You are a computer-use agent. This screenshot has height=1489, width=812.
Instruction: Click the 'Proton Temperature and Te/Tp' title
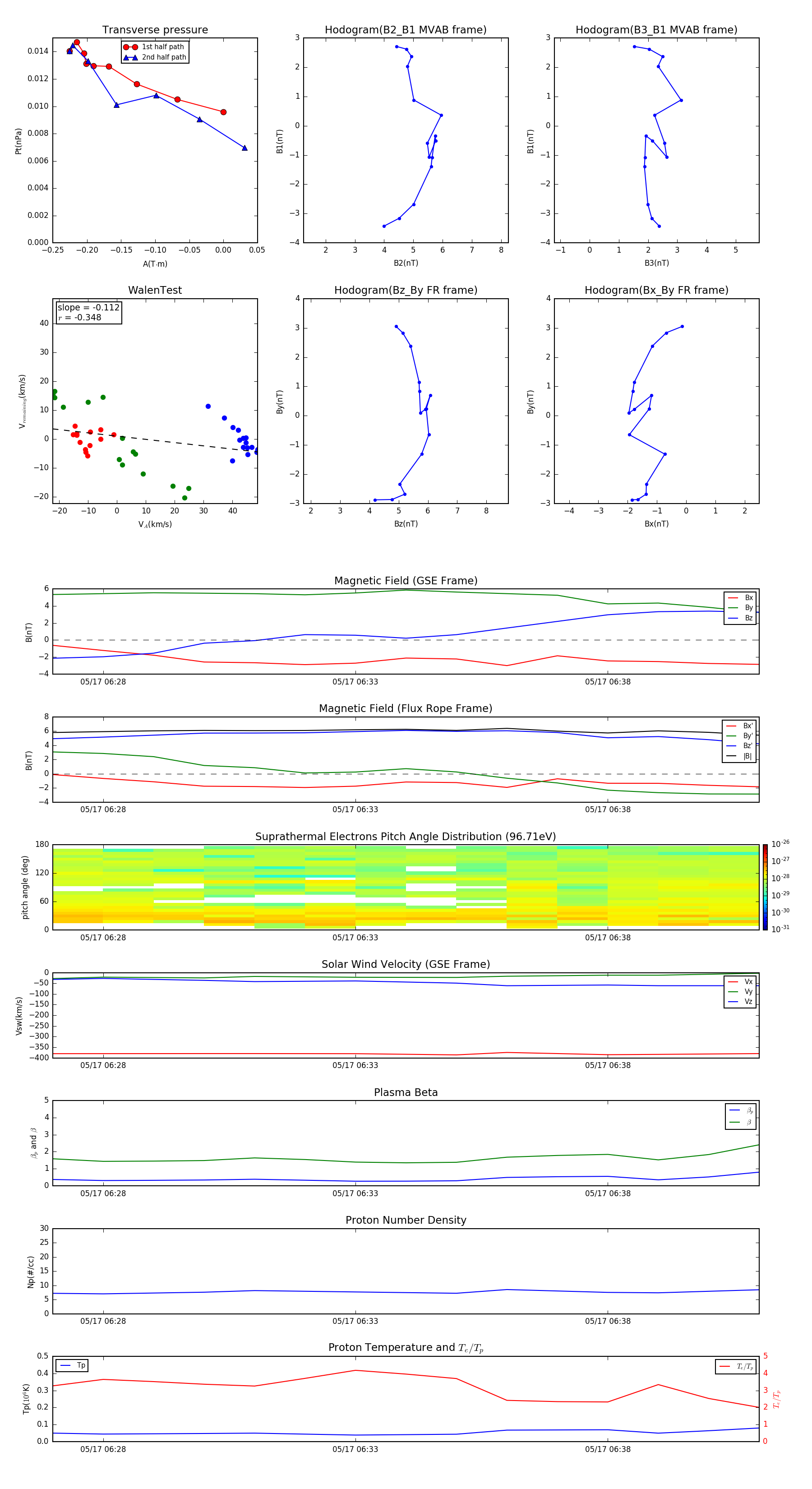coord(406,1348)
